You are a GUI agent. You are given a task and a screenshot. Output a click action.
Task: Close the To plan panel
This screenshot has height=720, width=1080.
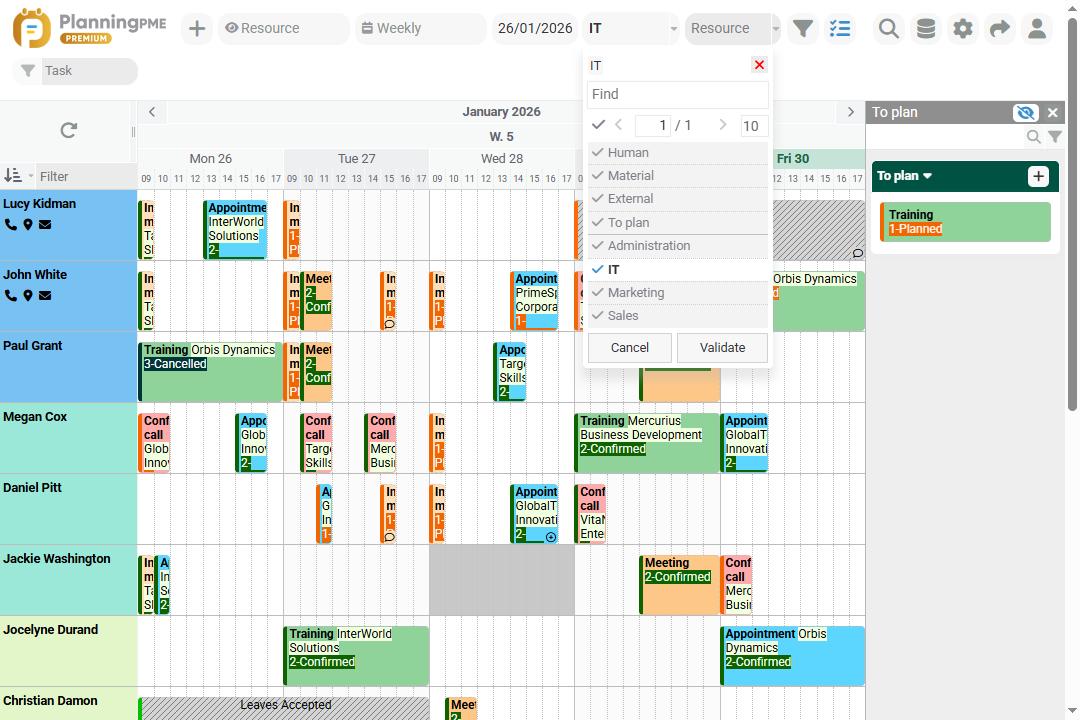1052,112
